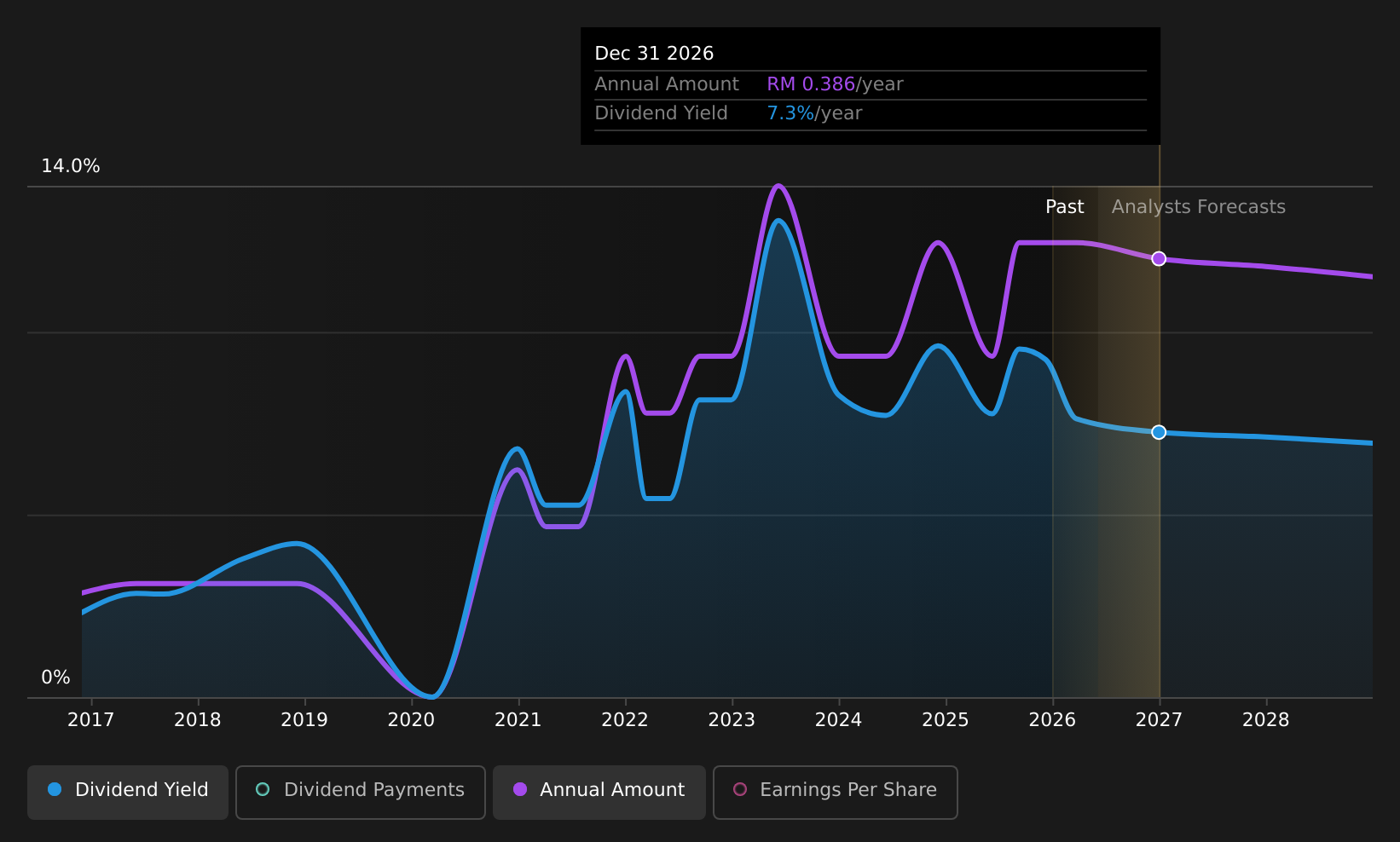Viewport: 1400px width, 842px height.
Task: Click the teal Dividend Payments legend circle
Action: [263, 789]
